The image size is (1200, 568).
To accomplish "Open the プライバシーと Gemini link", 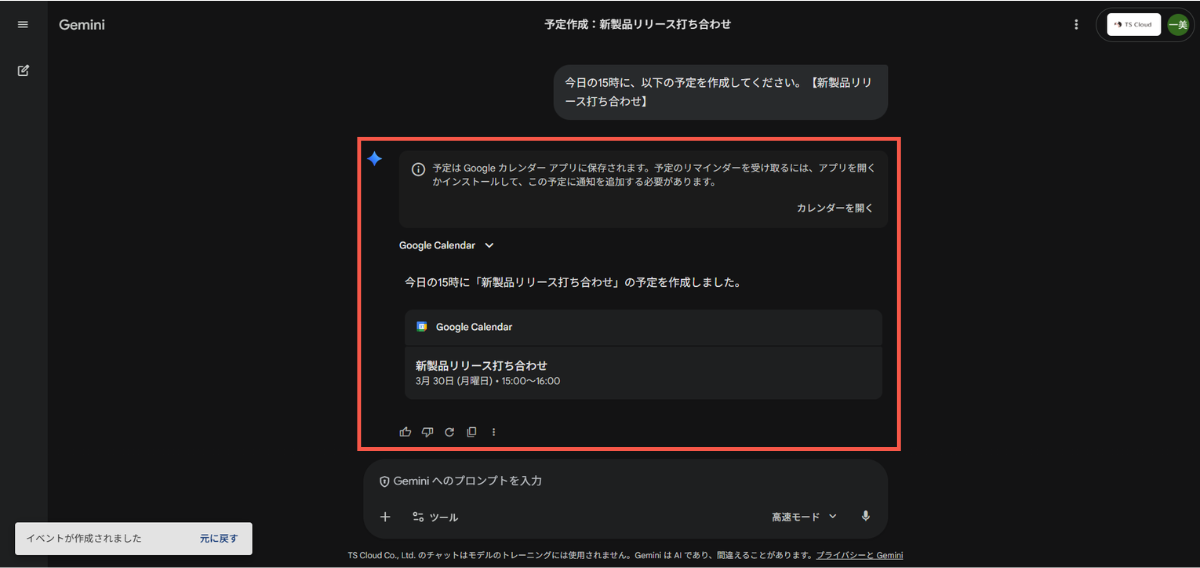I will click(859, 555).
